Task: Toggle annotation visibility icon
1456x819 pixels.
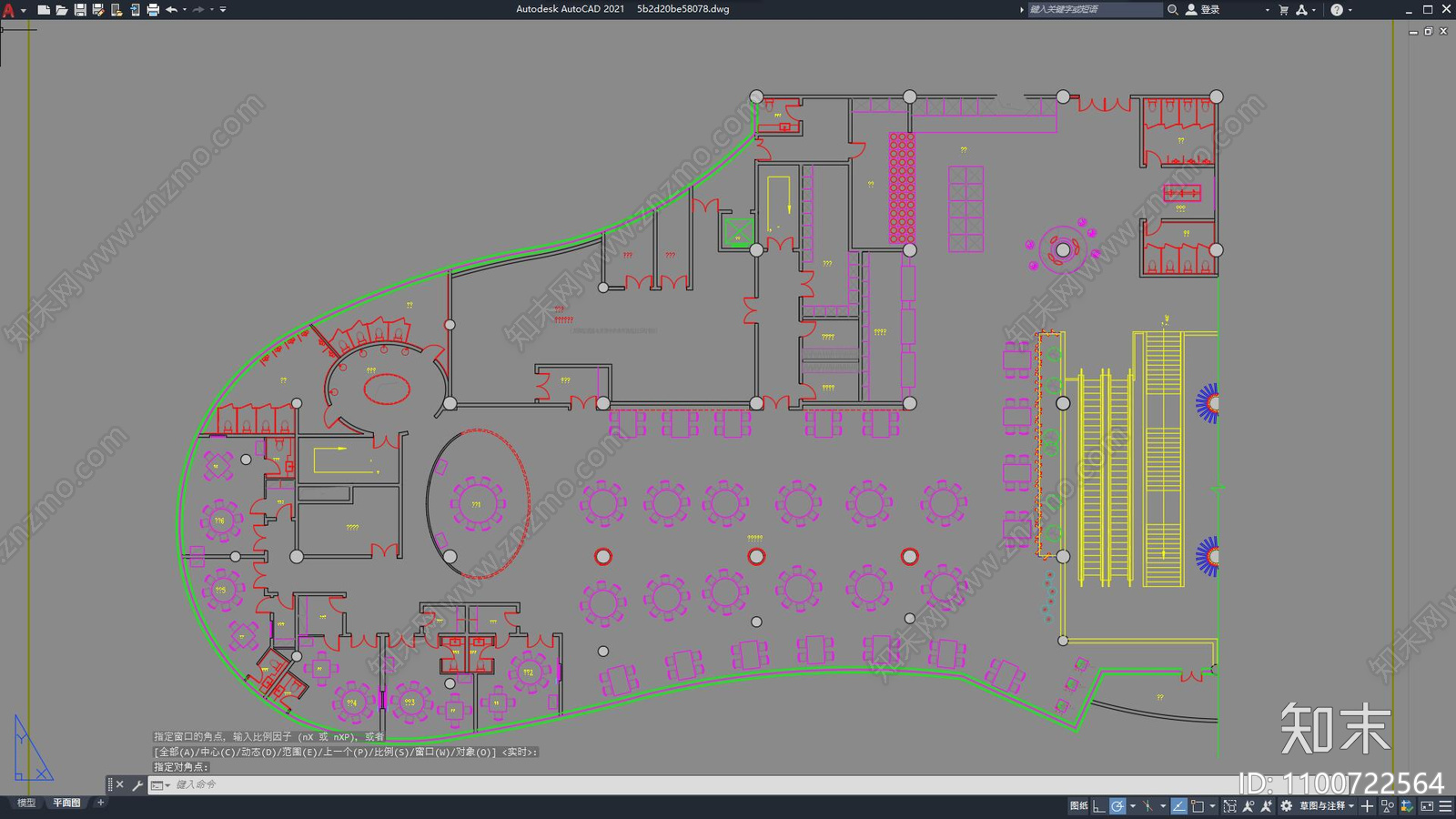Action: 1249,806
